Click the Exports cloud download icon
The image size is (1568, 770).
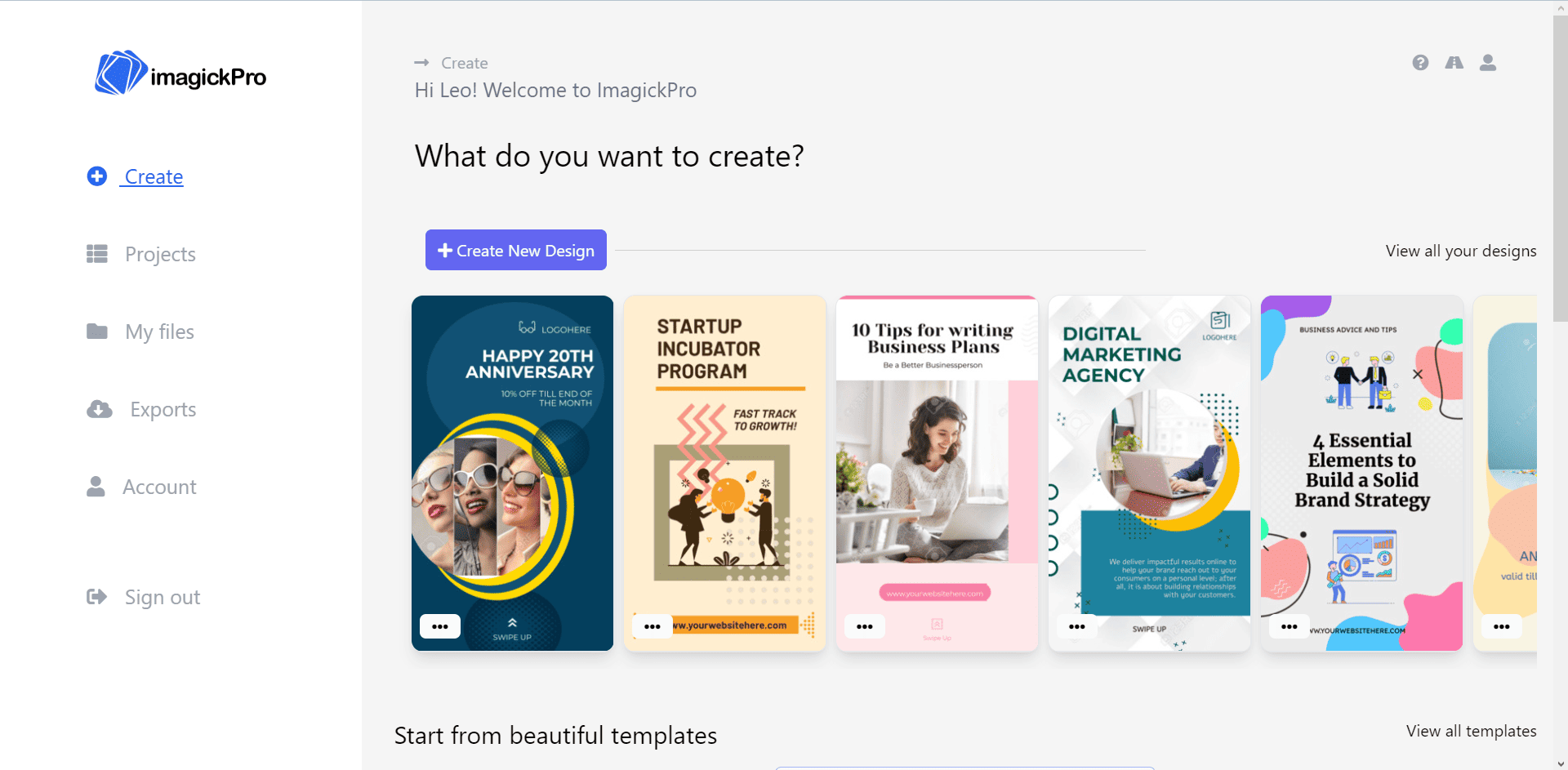click(100, 409)
